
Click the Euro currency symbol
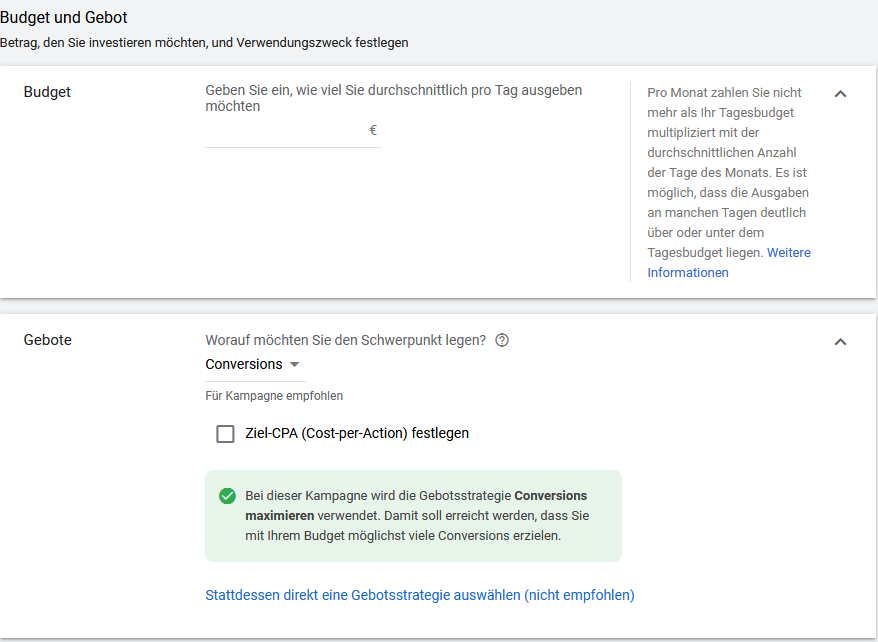373,130
